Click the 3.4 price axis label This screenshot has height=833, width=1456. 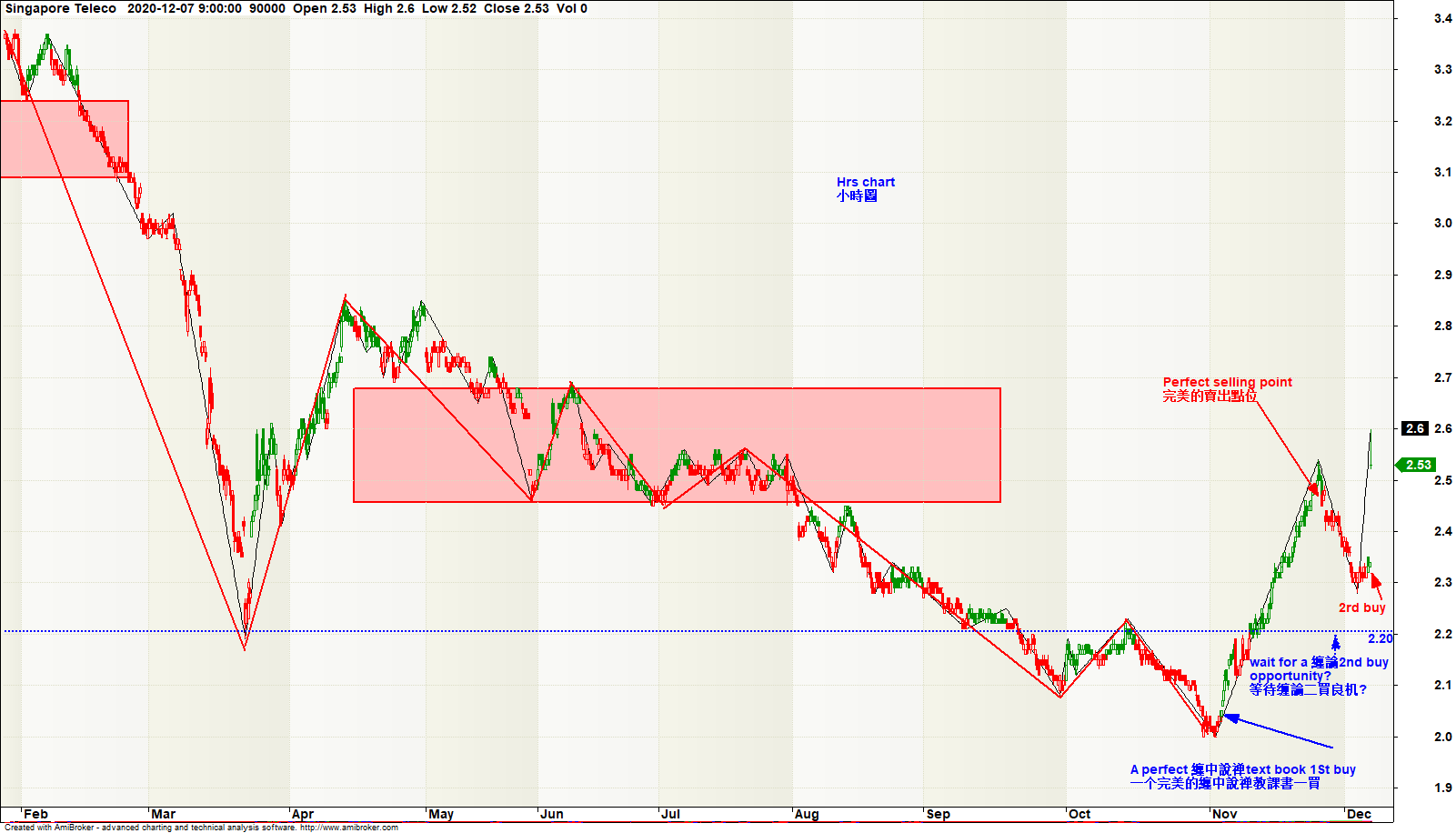click(x=1443, y=18)
